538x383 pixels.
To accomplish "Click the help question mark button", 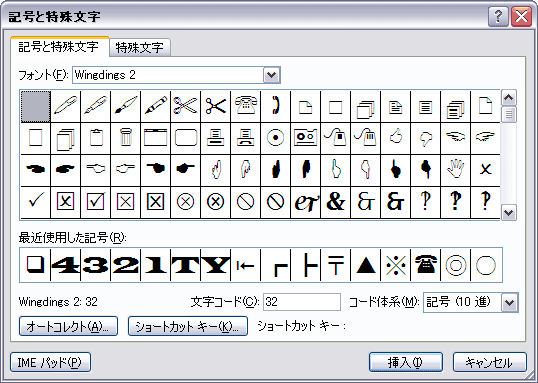I will tap(498, 16).
